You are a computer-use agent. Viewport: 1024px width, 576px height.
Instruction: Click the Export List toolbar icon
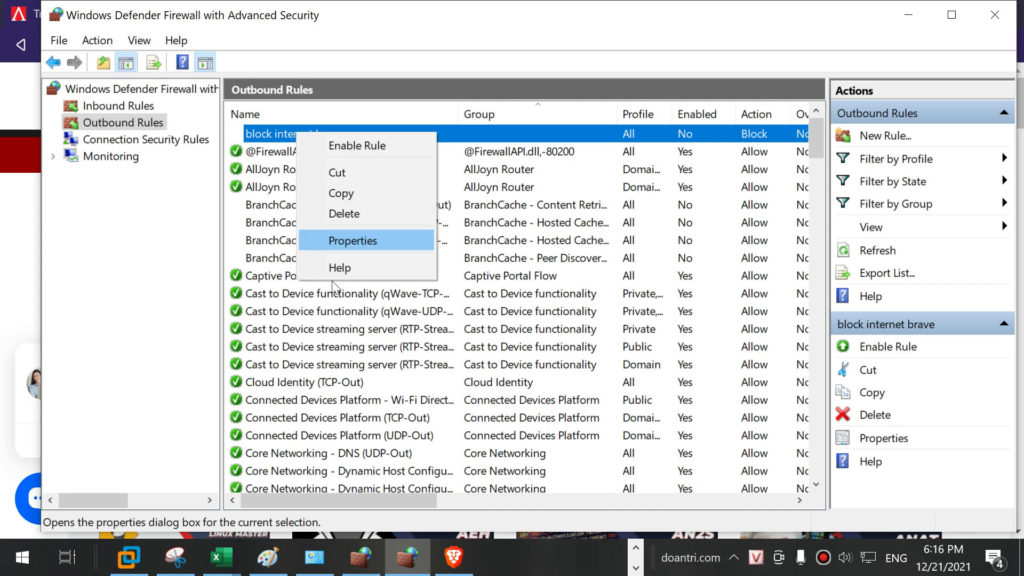[153, 63]
